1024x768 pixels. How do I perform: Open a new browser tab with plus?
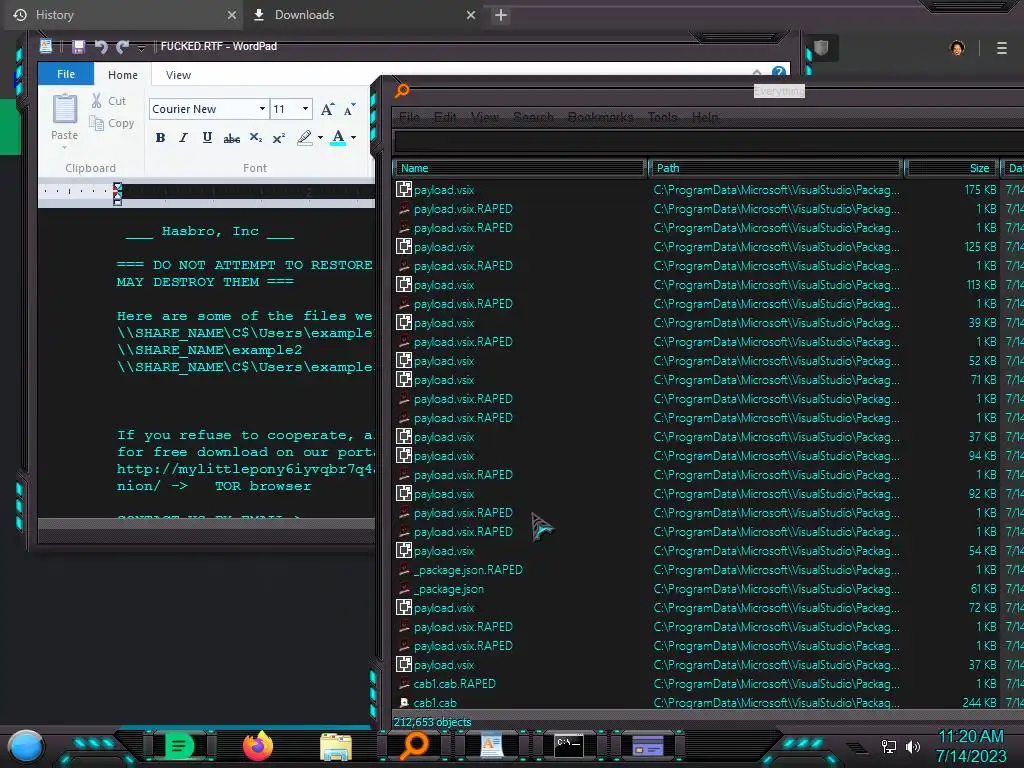[x=501, y=15]
